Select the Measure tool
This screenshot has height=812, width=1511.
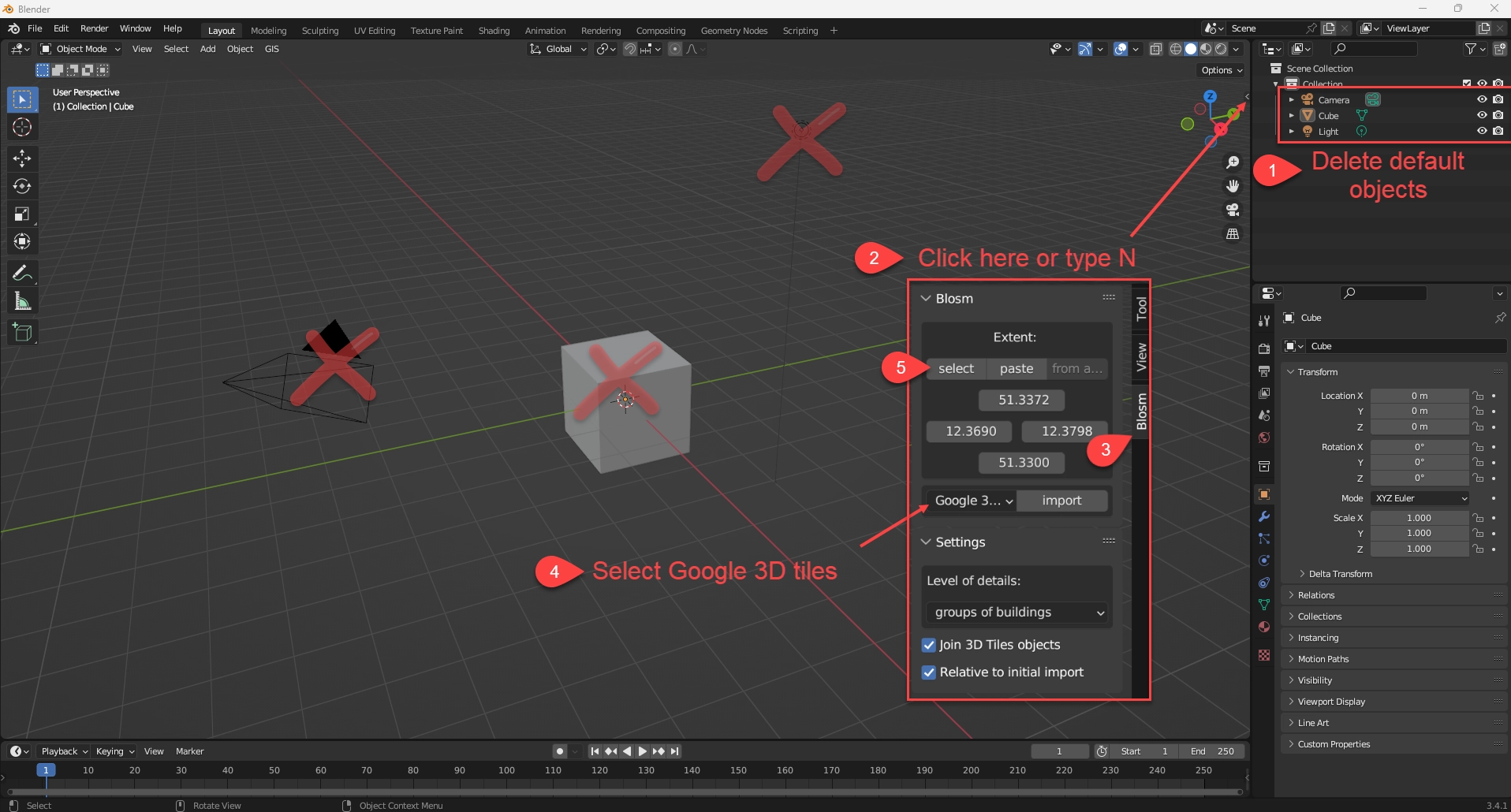point(22,300)
